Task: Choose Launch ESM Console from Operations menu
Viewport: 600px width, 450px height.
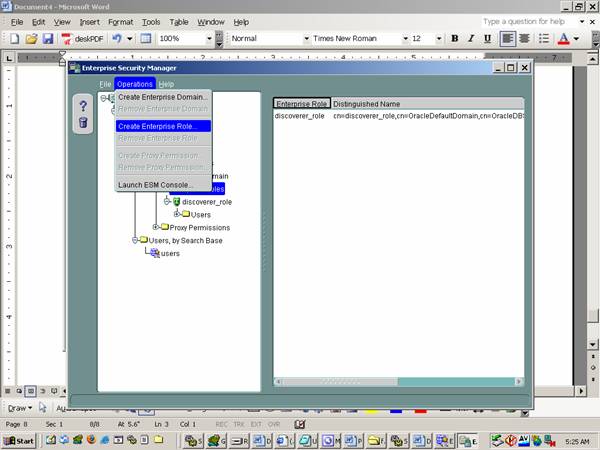Action: tap(155, 185)
